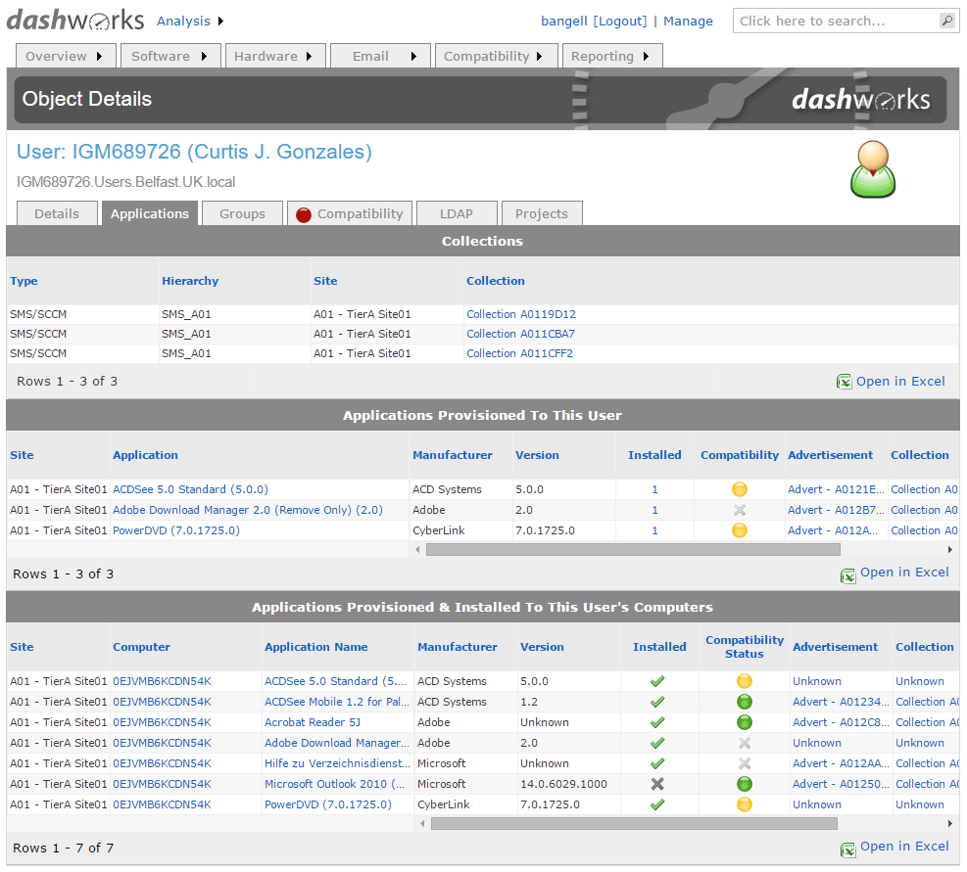The height and width of the screenshot is (872, 967).
Task: Open Advert - A012B7... advertisement link
Action: (835, 510)
